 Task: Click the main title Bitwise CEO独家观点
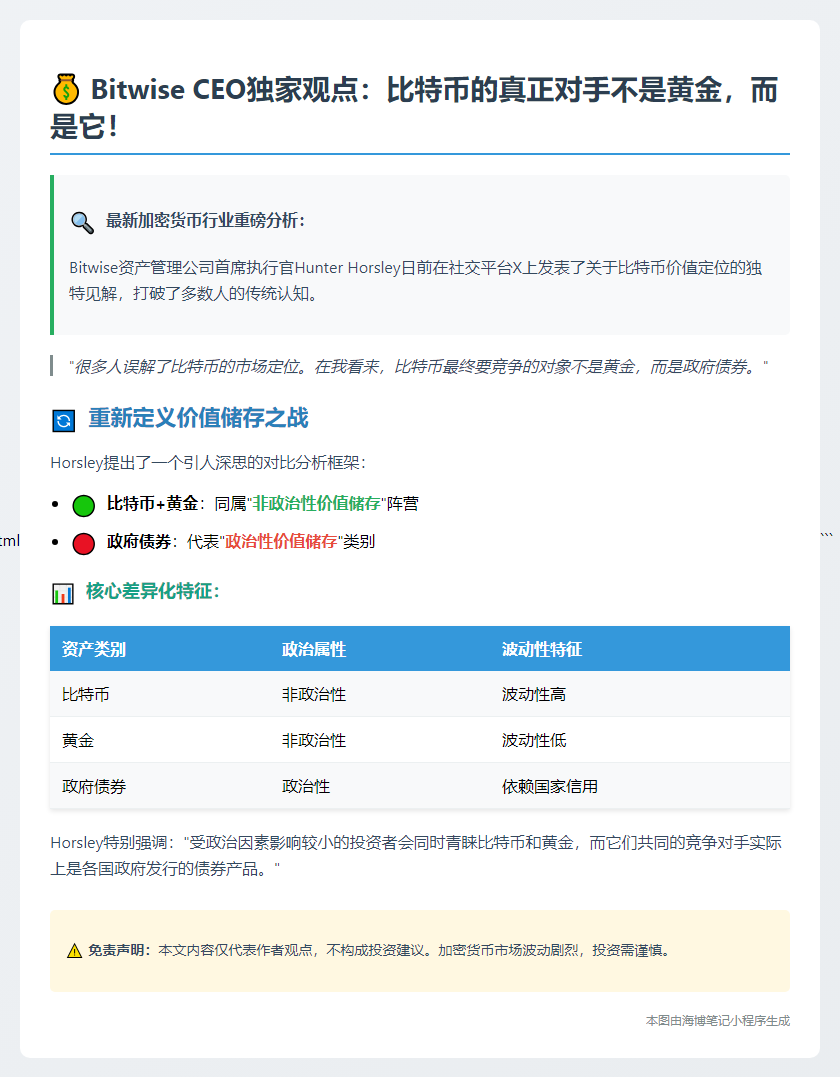pyautogui.click(x=415, y=107)
